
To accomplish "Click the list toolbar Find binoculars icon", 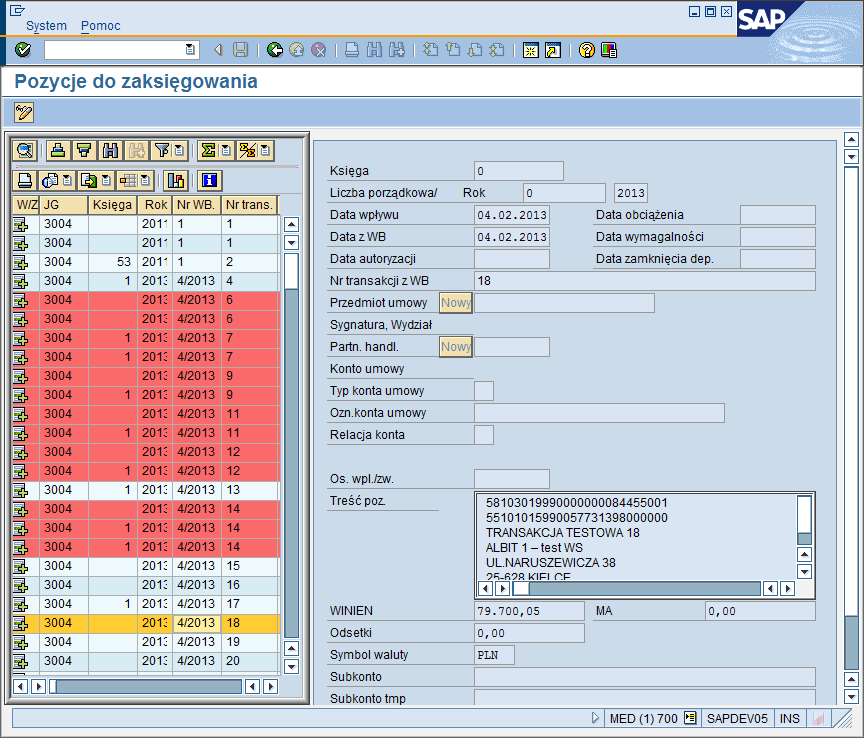I will click(110, 150).
